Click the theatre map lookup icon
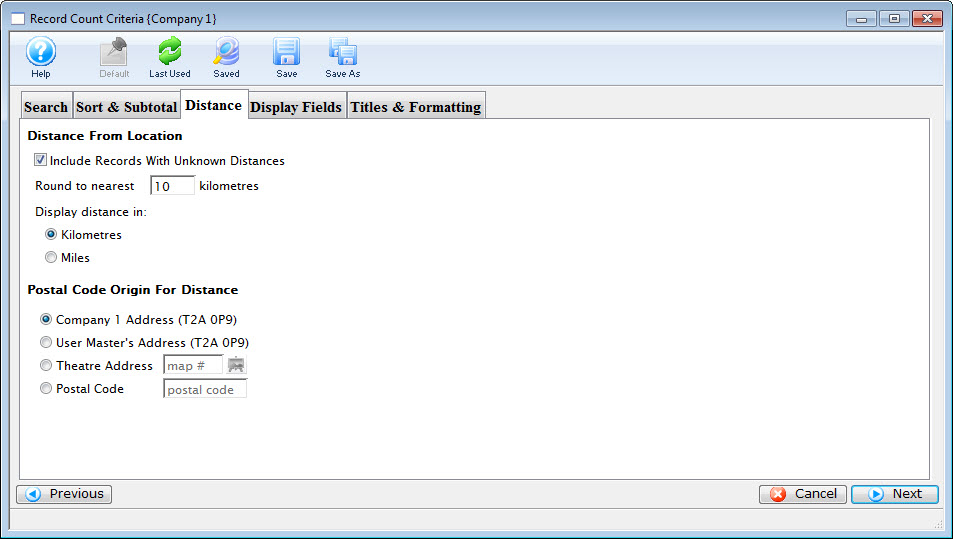 pyautogui.click(x=237, y=365)
